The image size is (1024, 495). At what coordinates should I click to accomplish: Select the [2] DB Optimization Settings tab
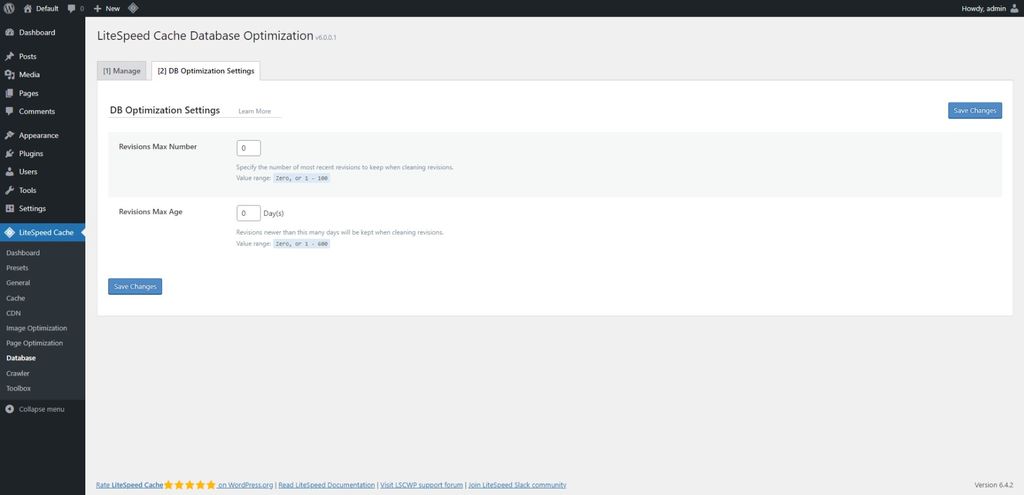coord(206,71)
